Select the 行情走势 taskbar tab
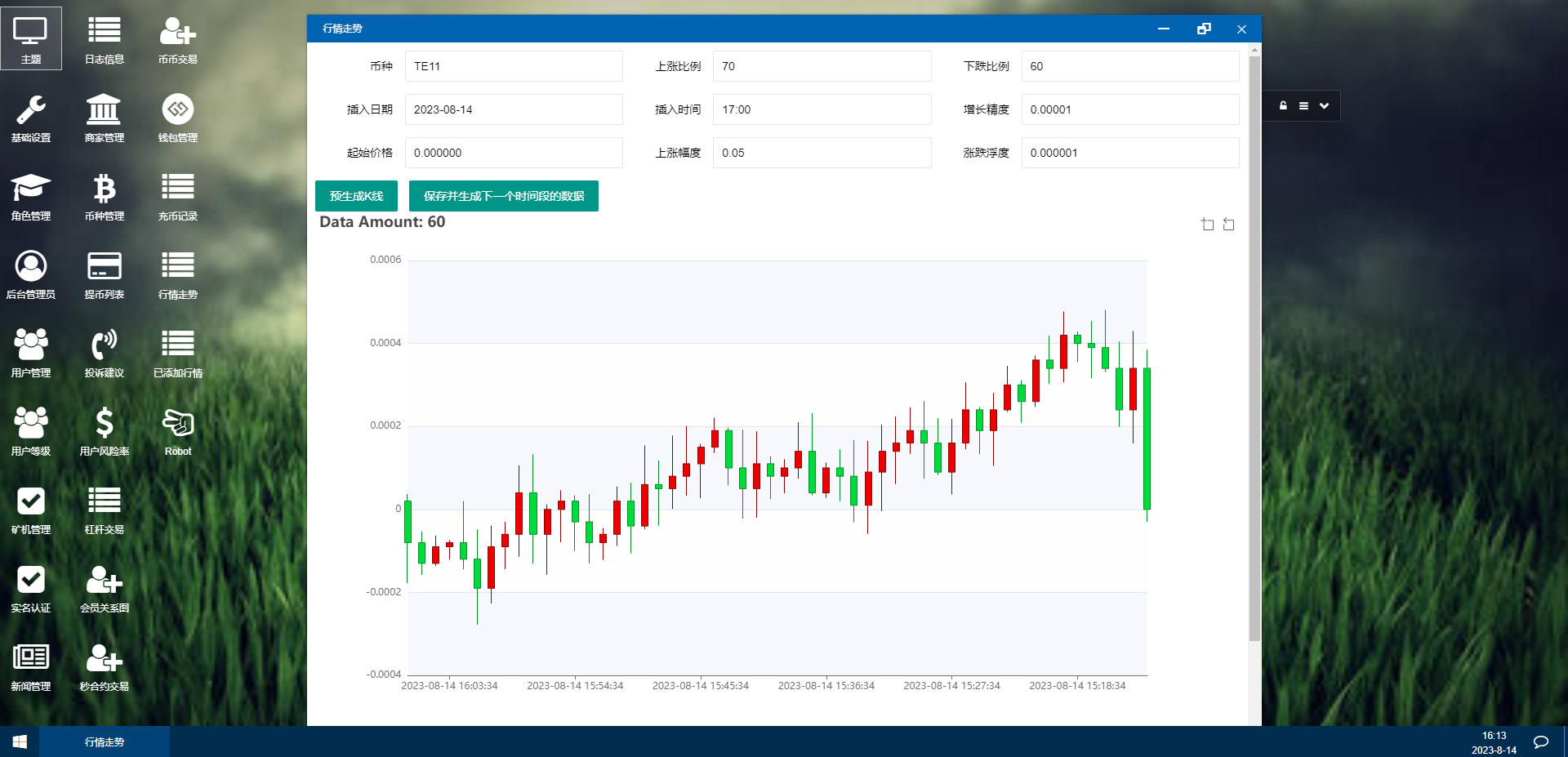The width and height of the screenshot is (1568, 757). (x=105, y=742)
